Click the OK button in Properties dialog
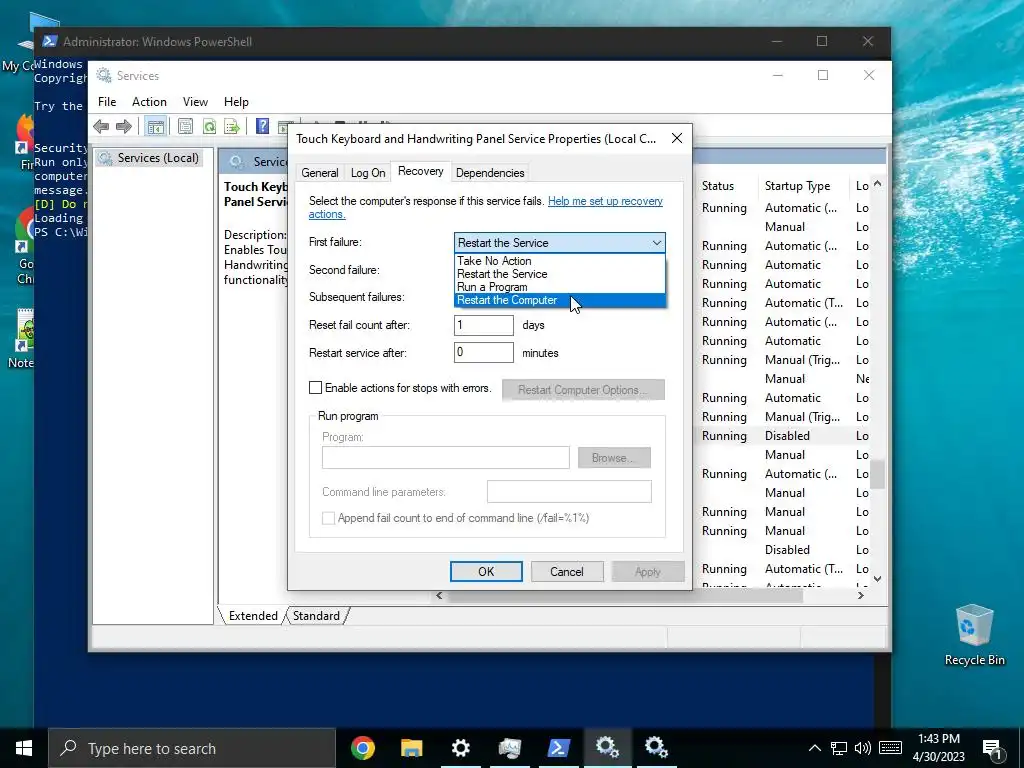 pyautogui.click(x=486, y=571)
